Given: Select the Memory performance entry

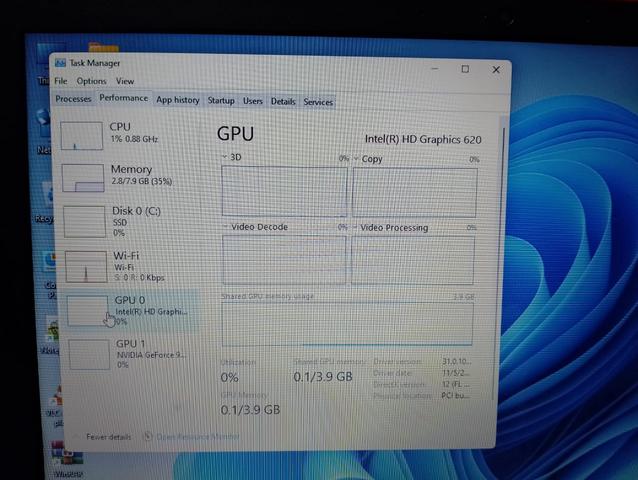Looking at the screenshot, I should pos(128,177).
